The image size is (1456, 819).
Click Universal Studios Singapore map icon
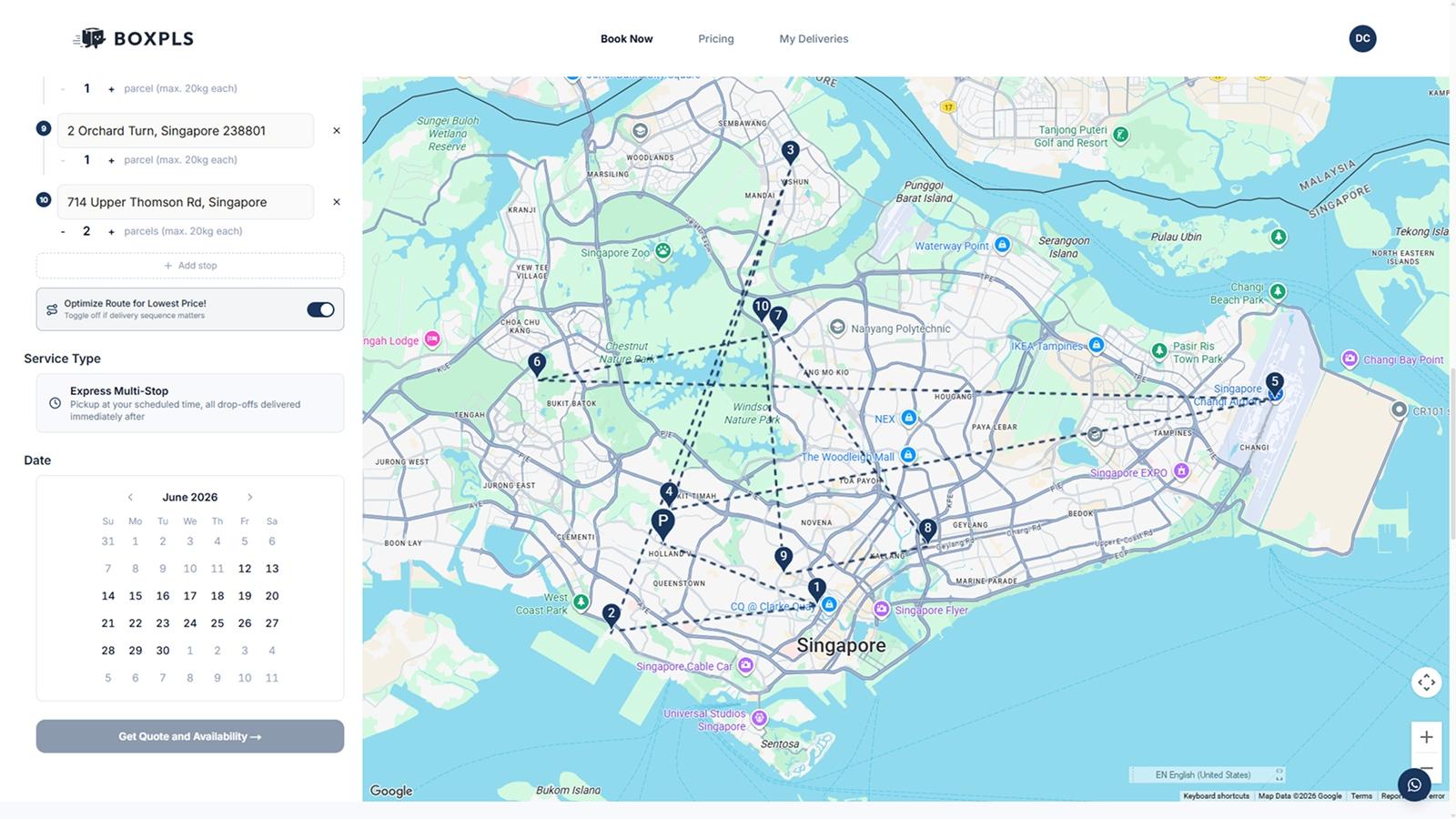759,718
